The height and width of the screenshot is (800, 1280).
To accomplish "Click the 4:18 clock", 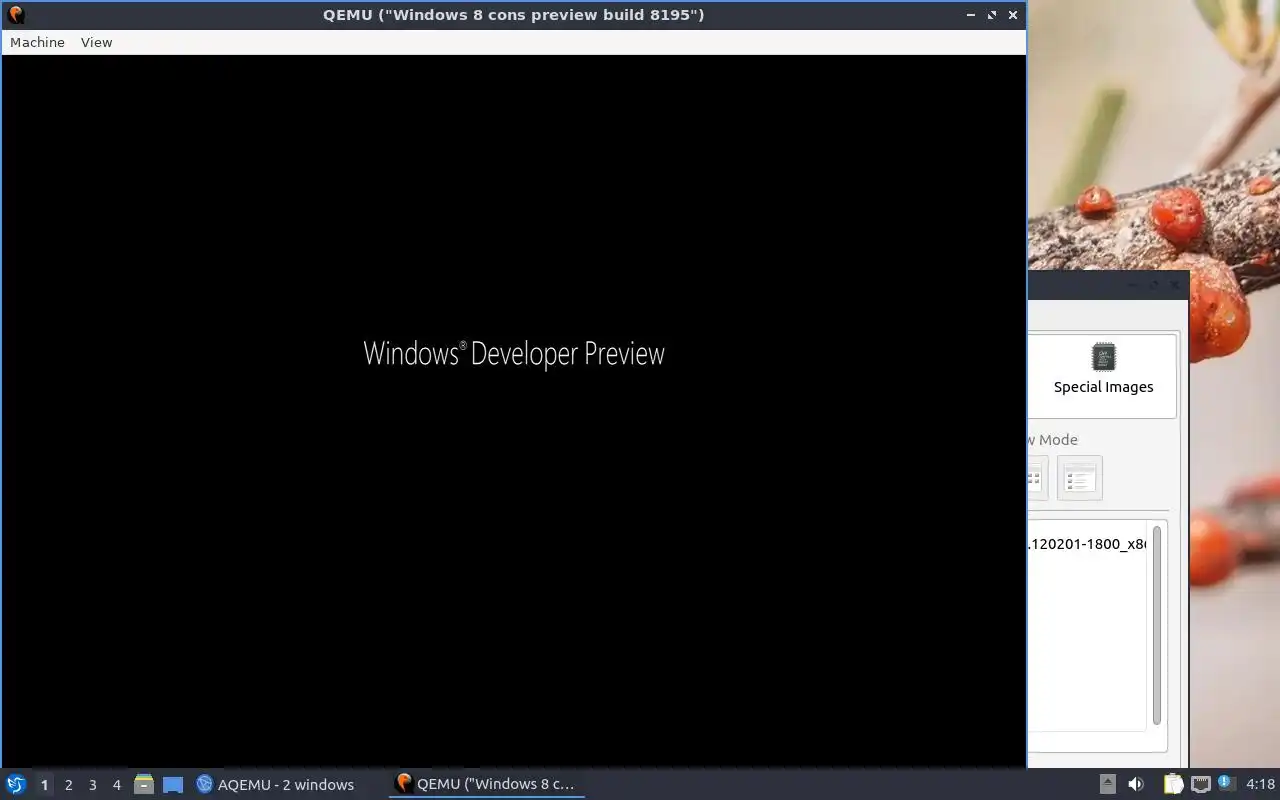I will 1260,784.
